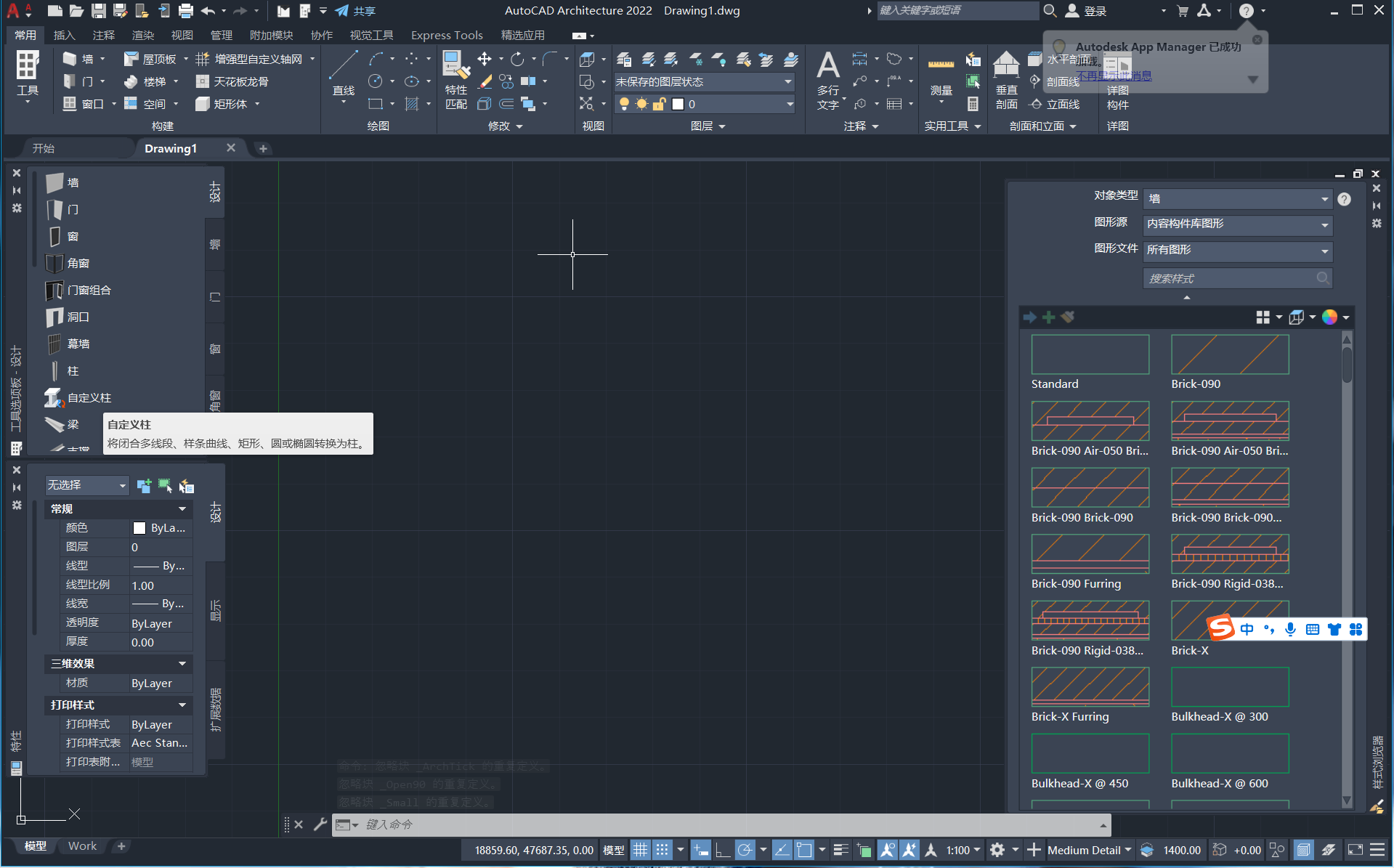
Task: Open the 注释 ribbon tab
Action: pyautogui.click(x=103, y=35)
